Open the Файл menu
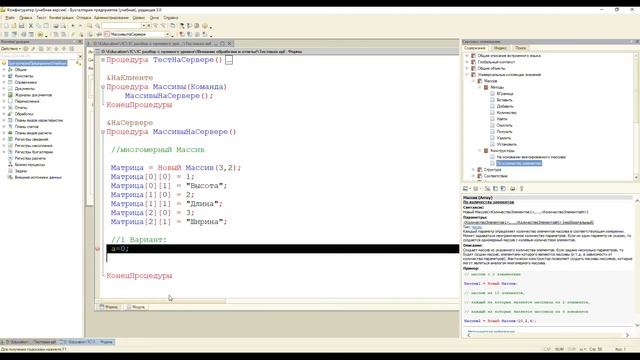 10,18
